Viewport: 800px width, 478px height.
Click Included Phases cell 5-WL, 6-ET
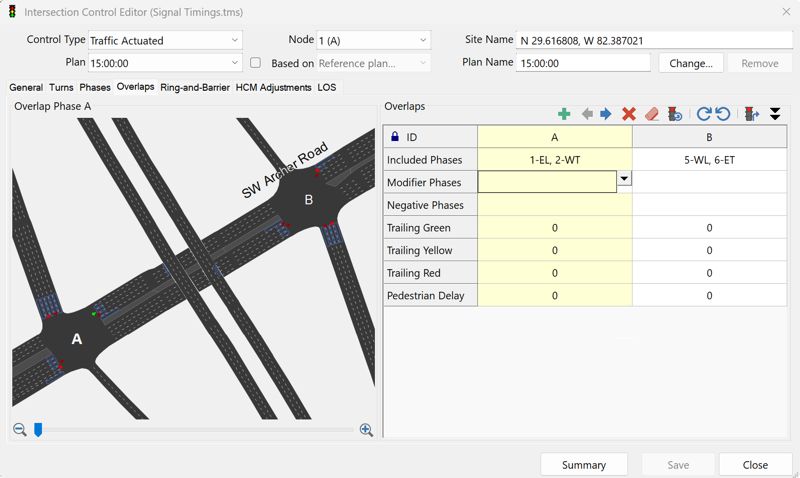pos(709,160)
